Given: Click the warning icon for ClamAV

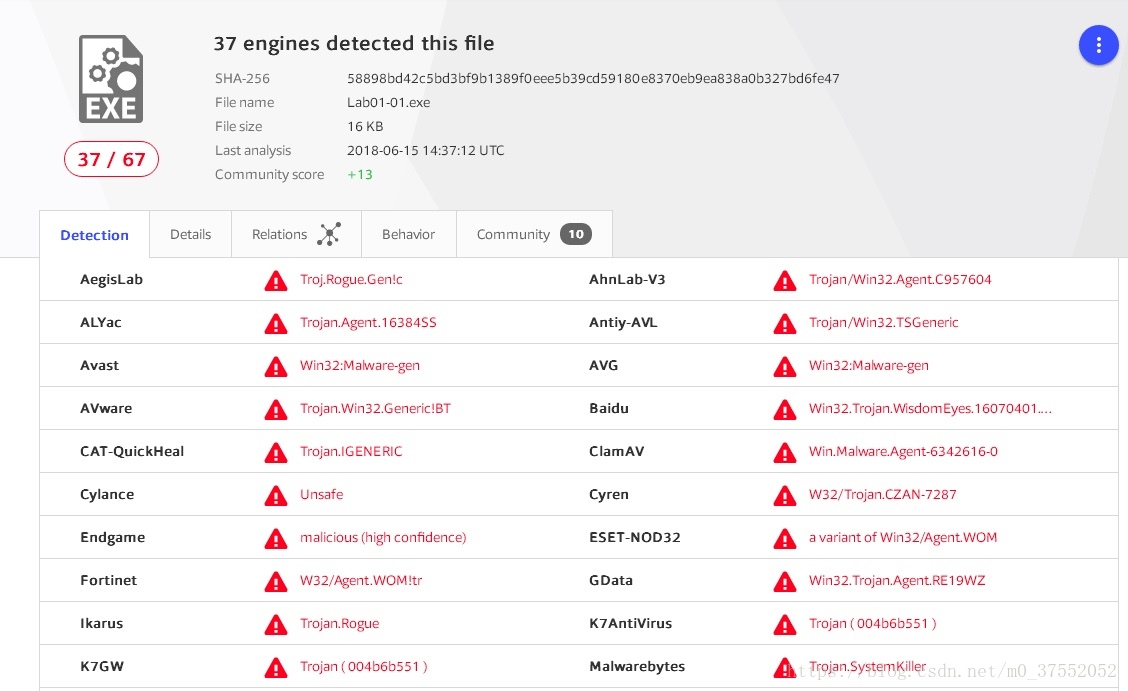Looking at the screenshot, I should pos(785,453).
